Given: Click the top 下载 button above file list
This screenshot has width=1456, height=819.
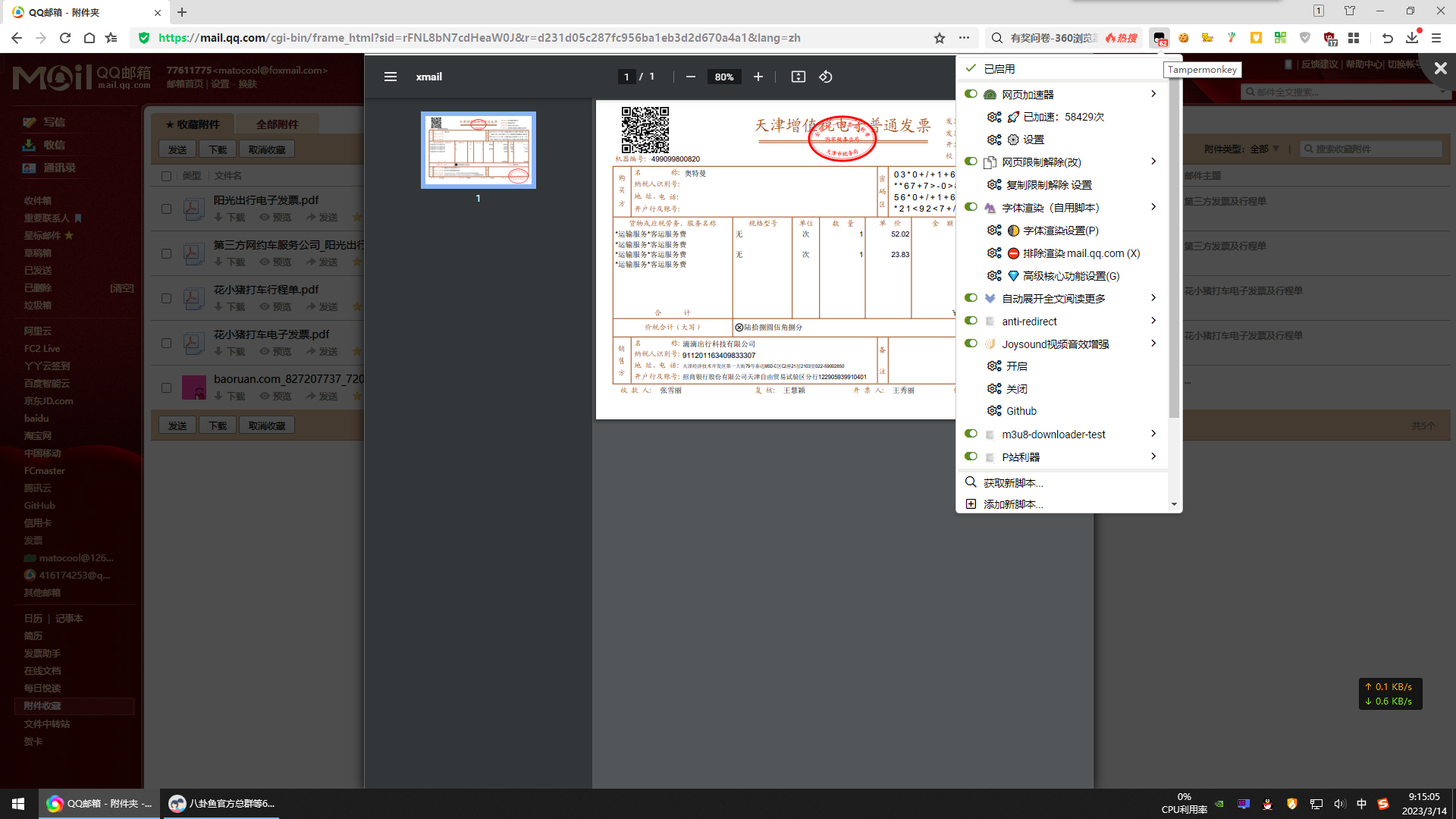Looking at the screenshot, I should (218, 149).
